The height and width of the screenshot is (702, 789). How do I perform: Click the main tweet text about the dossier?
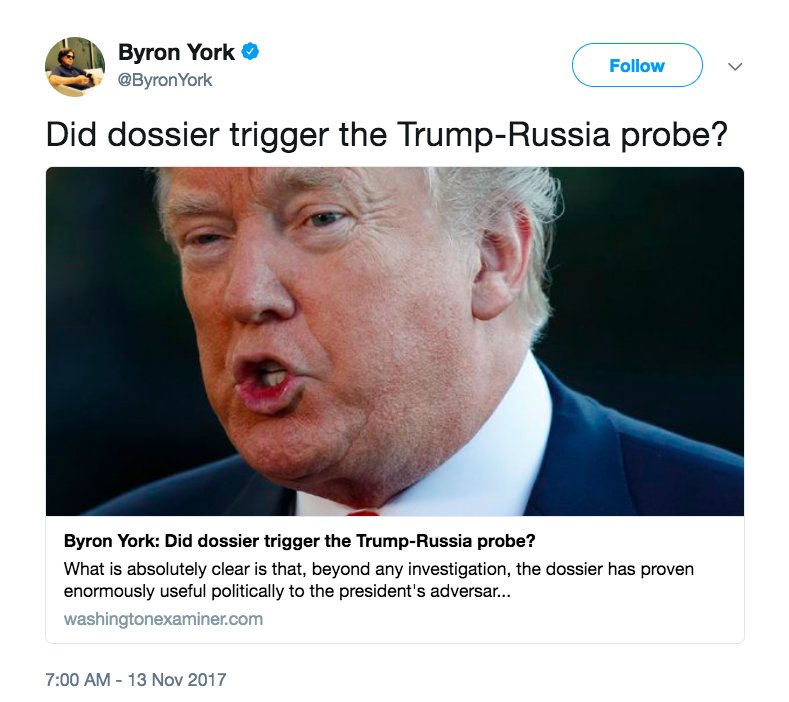click(386, 135)
